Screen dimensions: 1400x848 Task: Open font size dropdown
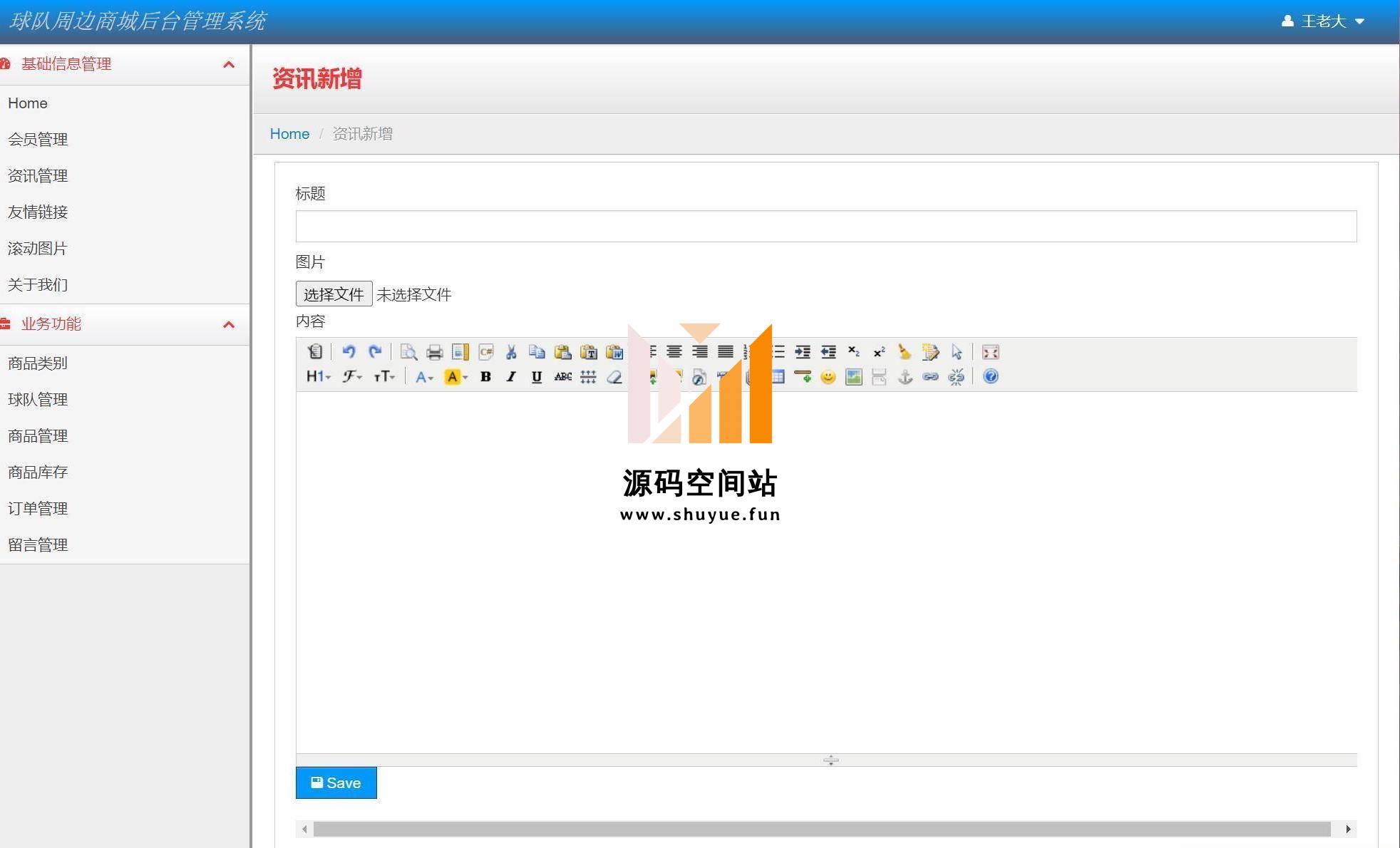(x=385, y=376)
